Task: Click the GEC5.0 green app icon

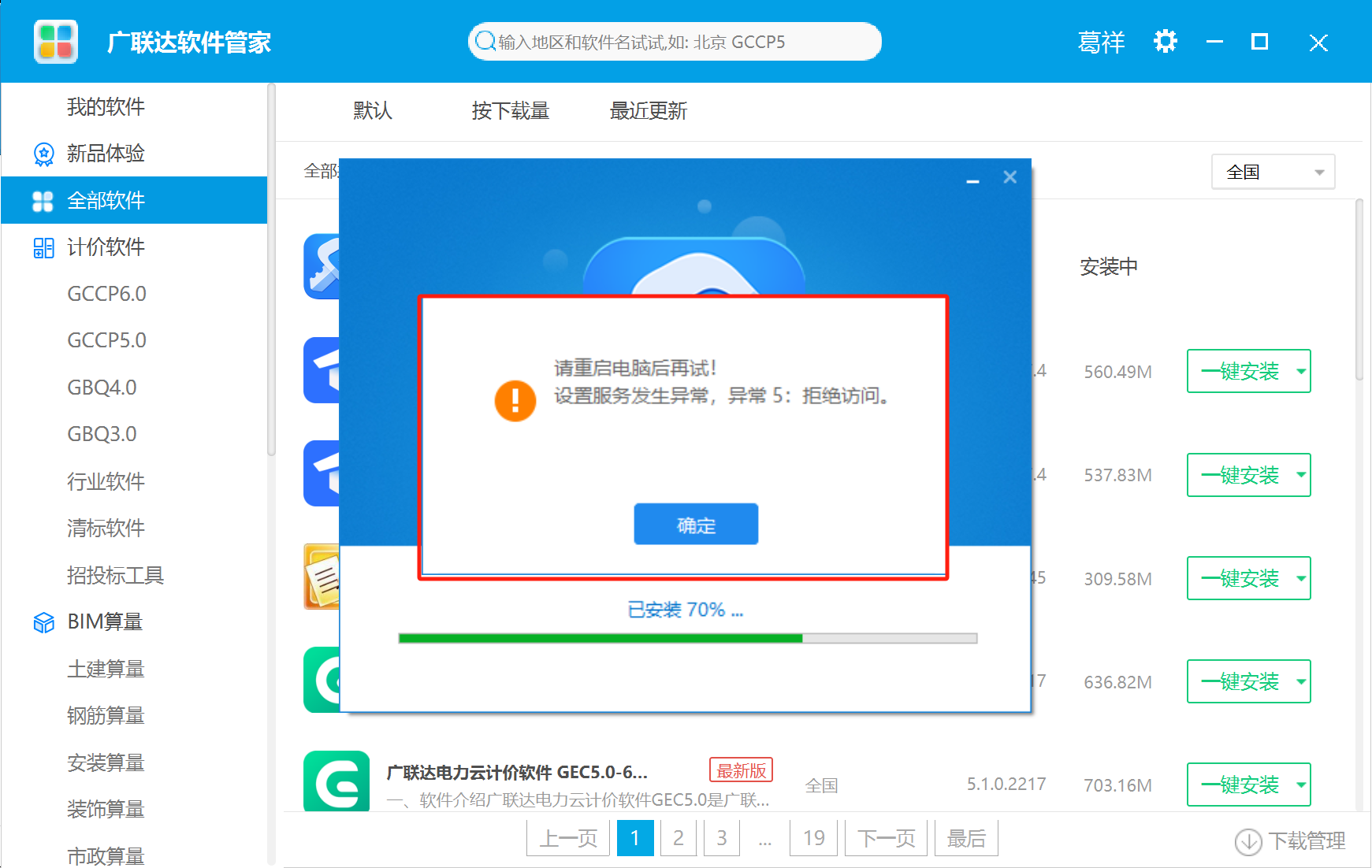Action: click(x=336, y=781)
